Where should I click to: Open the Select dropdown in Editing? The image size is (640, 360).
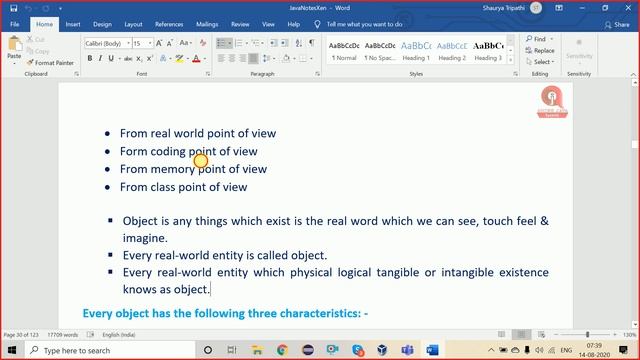pos(540,62)
